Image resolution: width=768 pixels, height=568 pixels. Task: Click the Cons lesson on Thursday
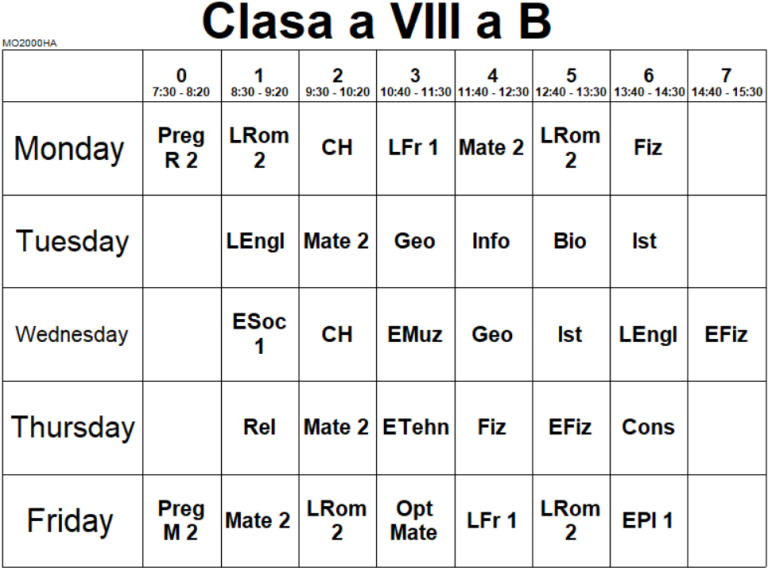click(x=648, y=427)
